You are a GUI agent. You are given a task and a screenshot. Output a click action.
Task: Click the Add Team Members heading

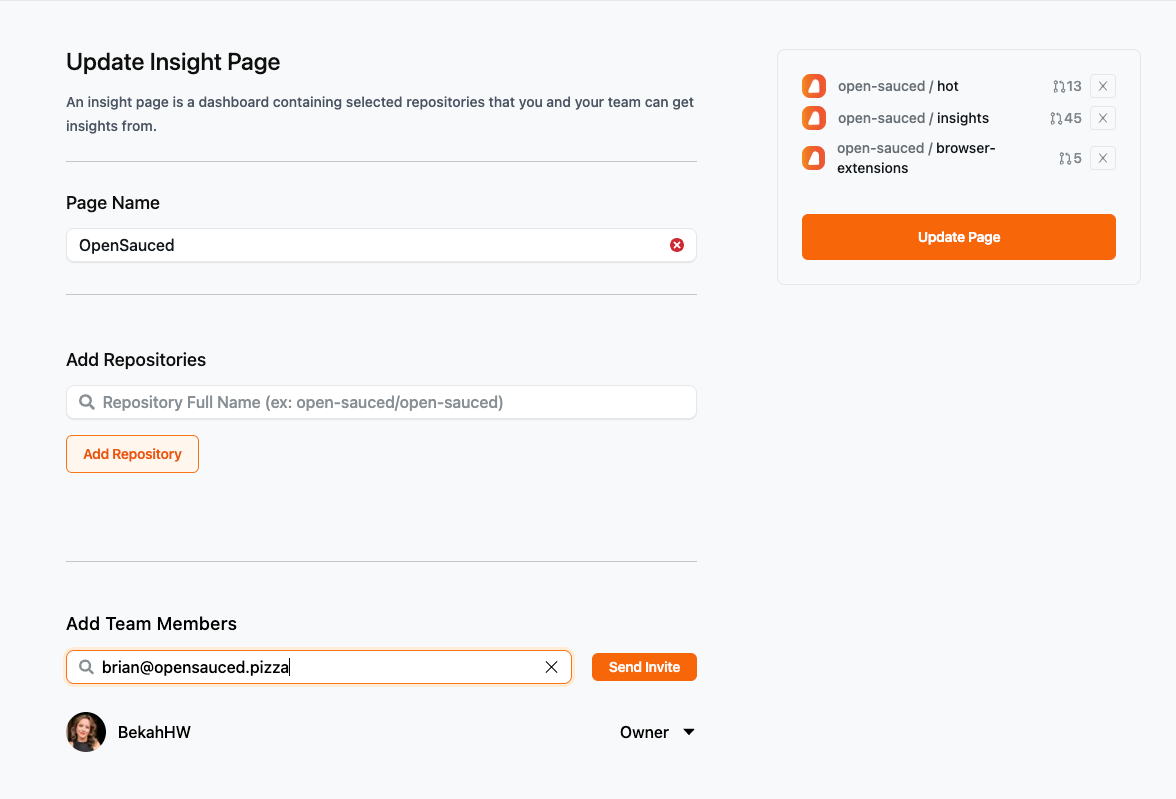[x=152, y=623]
